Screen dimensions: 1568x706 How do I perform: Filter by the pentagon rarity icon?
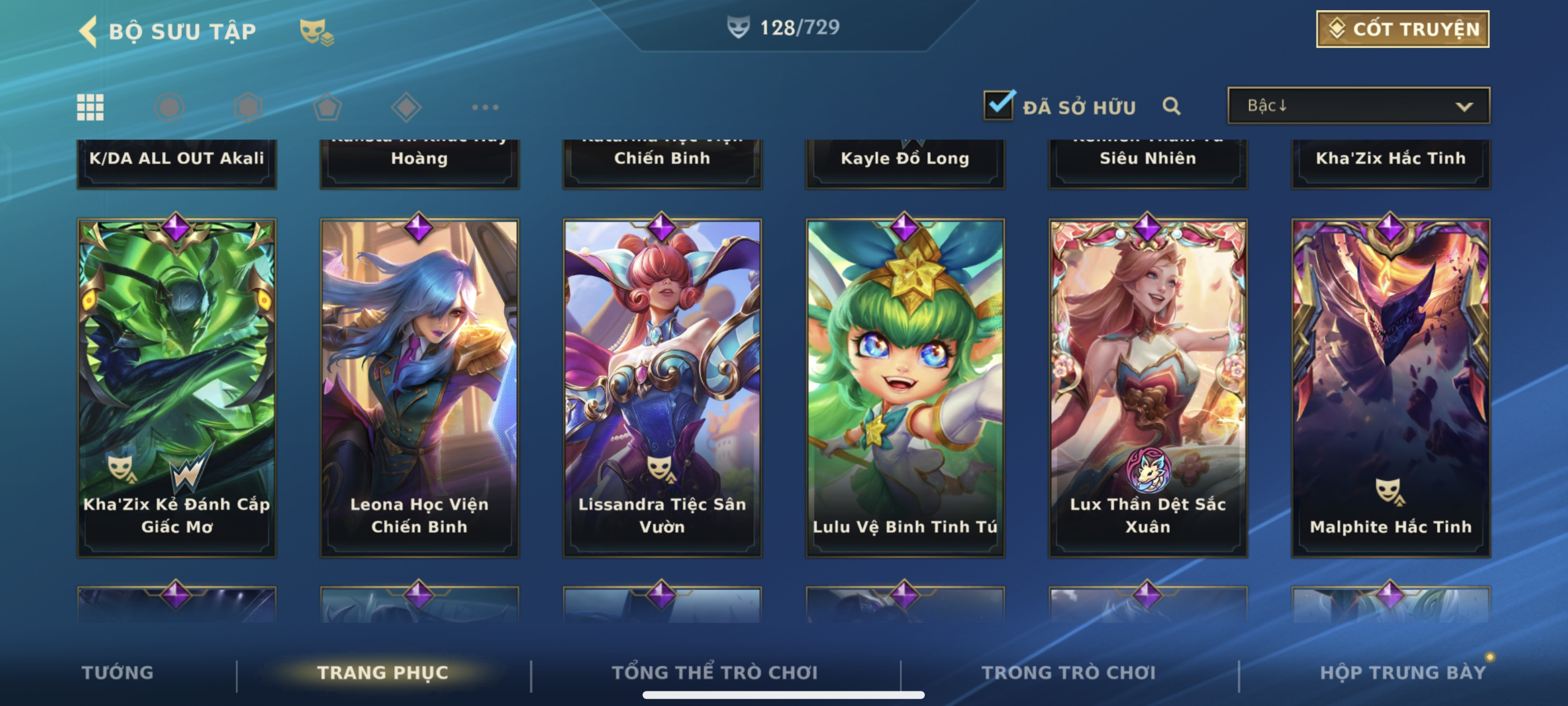328,107
